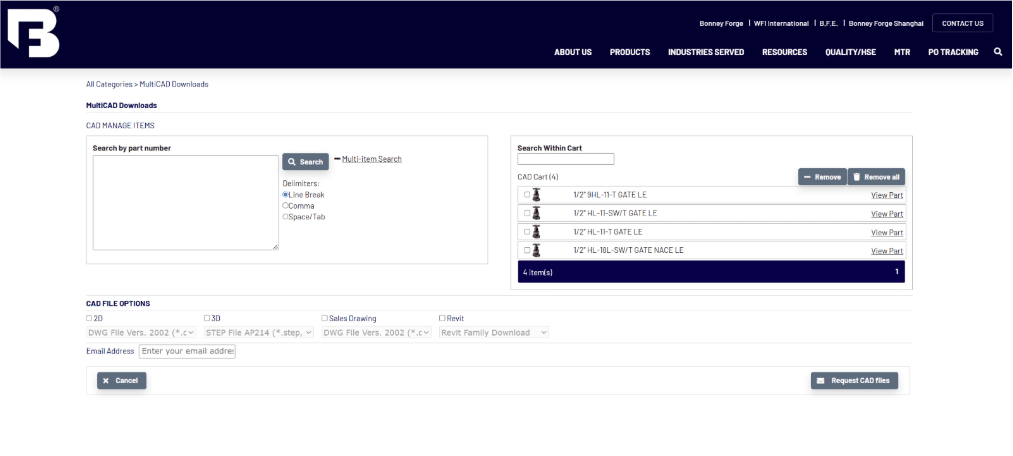Screen dimensions: 1013x456
Task: View Part for 1/2" 9HL-11-T GATE LE
Action: point(887,195)
